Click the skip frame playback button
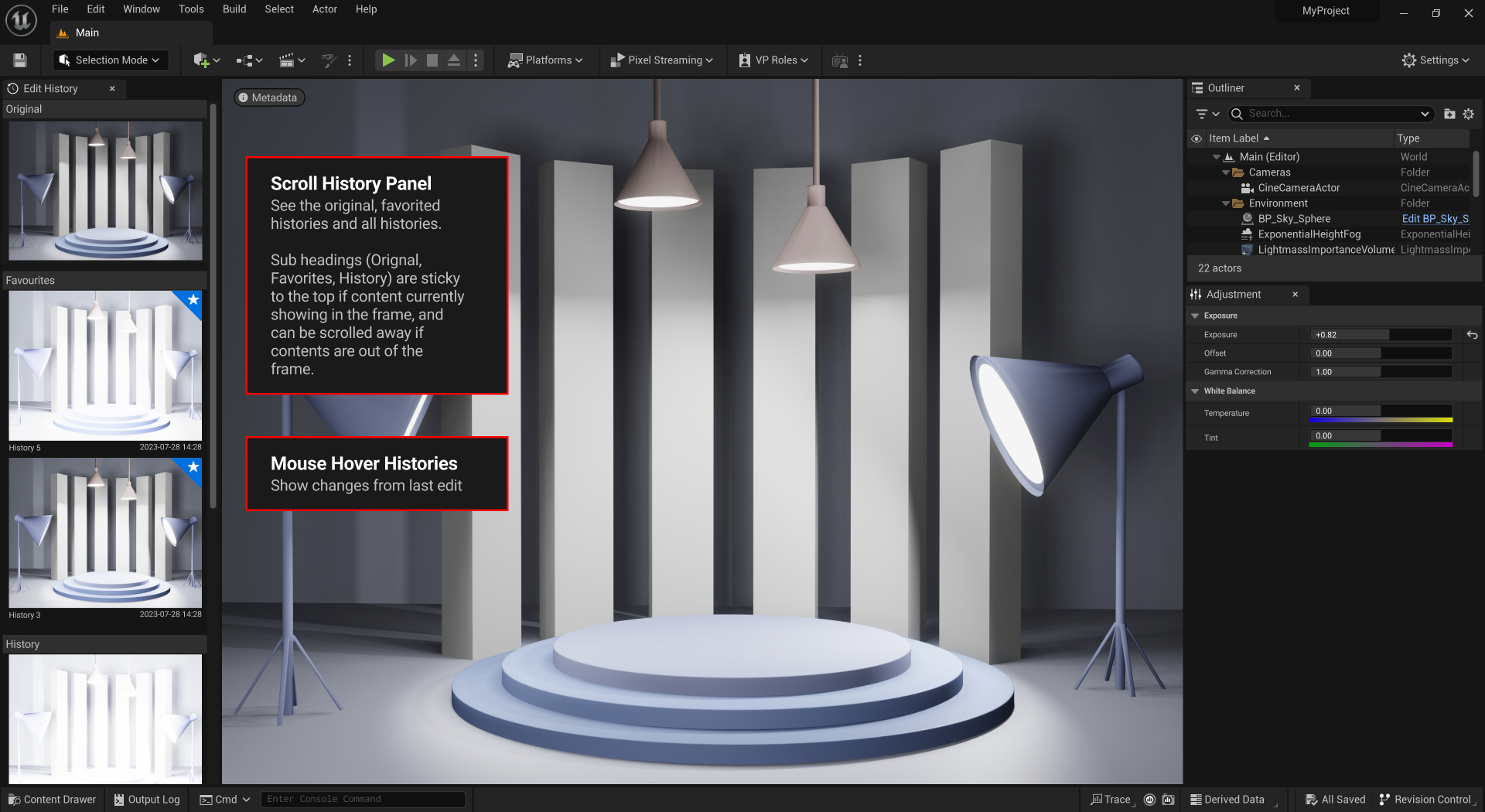Screen dimensions: 1485x812 pyautogui.click(x=411, y=60)
